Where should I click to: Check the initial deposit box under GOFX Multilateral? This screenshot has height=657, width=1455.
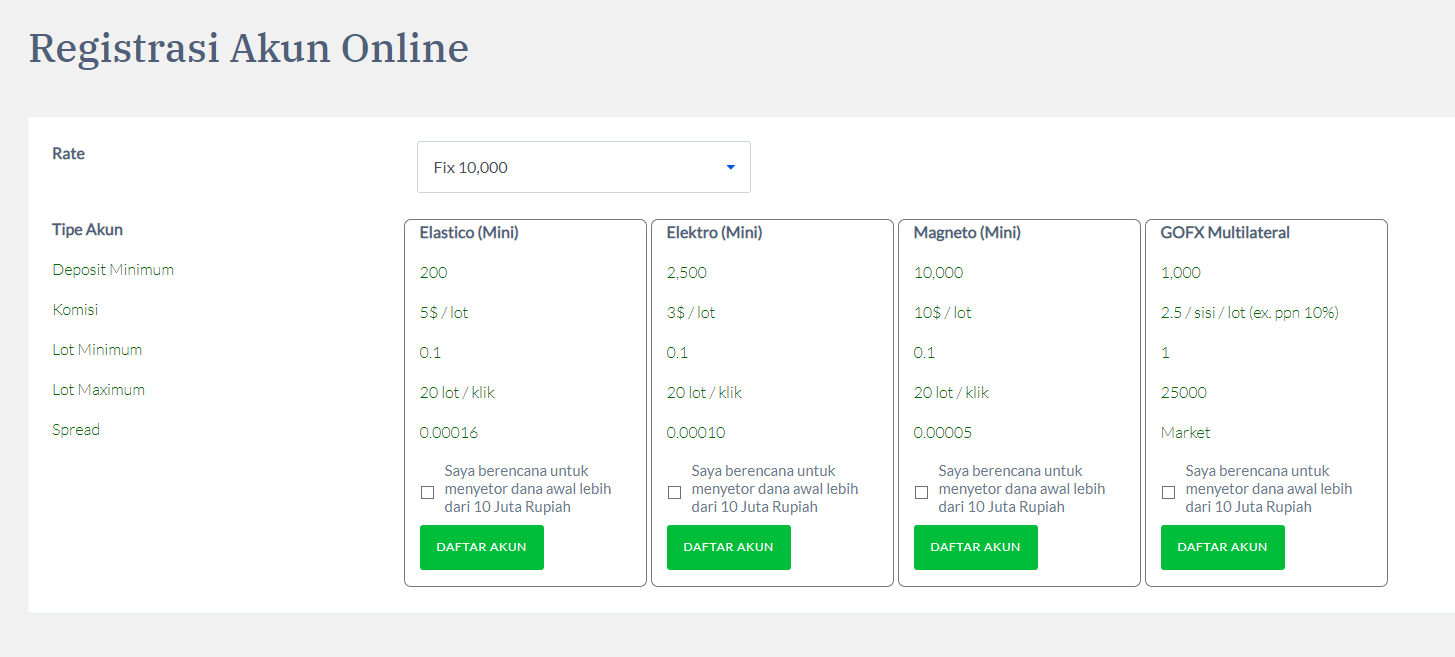[x=1168, y=491]
